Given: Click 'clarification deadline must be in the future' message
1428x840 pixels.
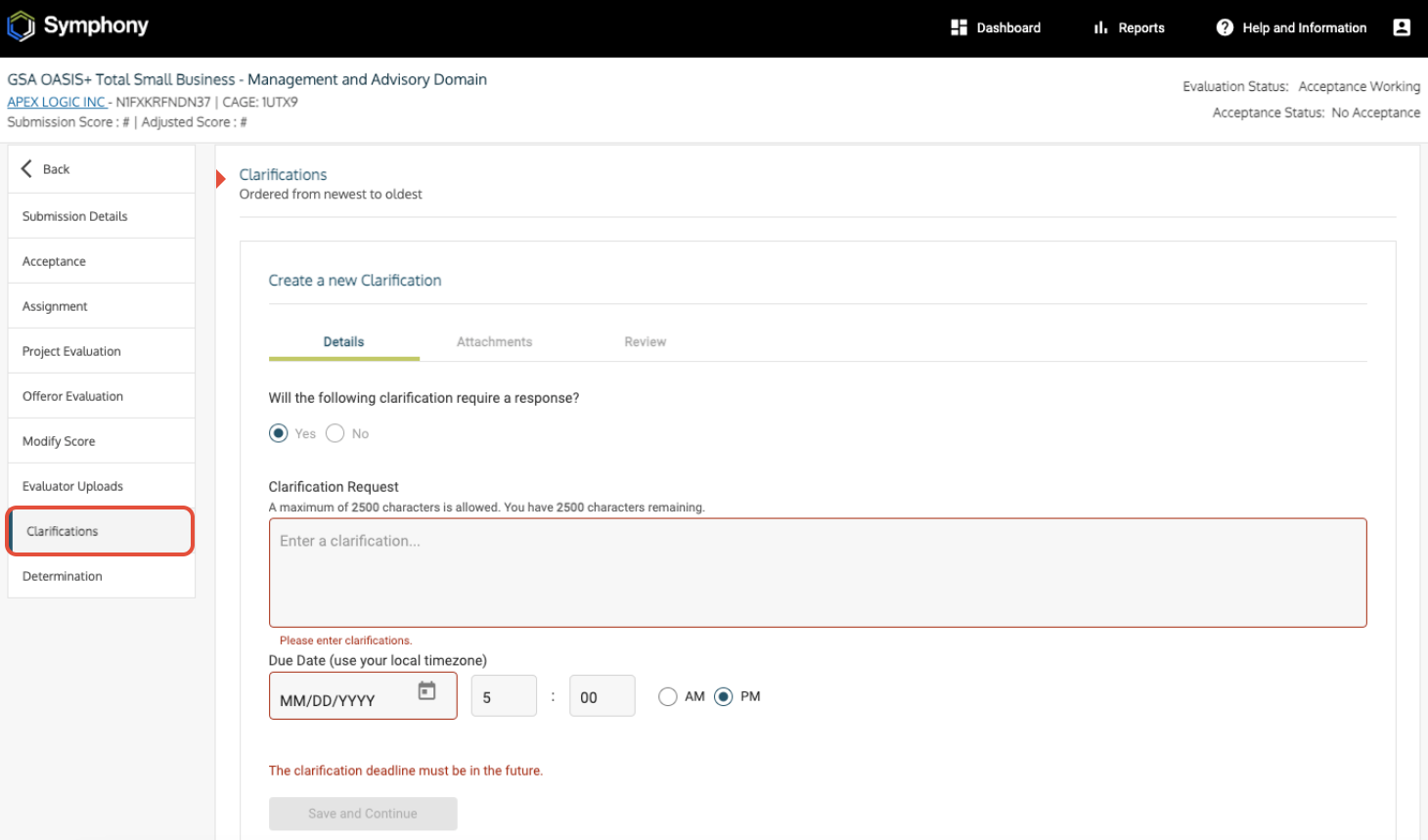Looking at the screenshot, I should pos(406,771).
